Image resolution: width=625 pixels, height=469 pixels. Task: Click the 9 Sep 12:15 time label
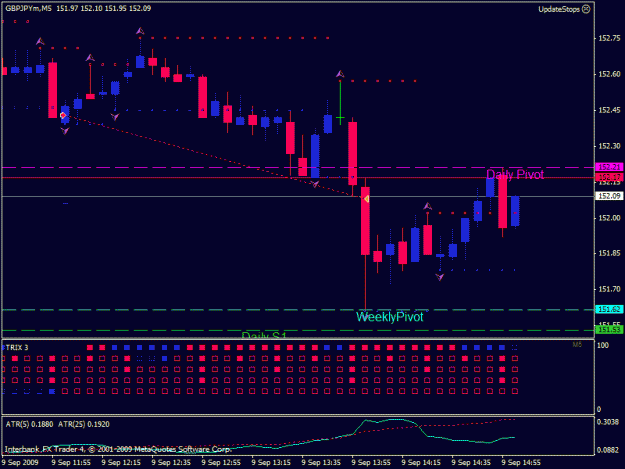[121, 463]
